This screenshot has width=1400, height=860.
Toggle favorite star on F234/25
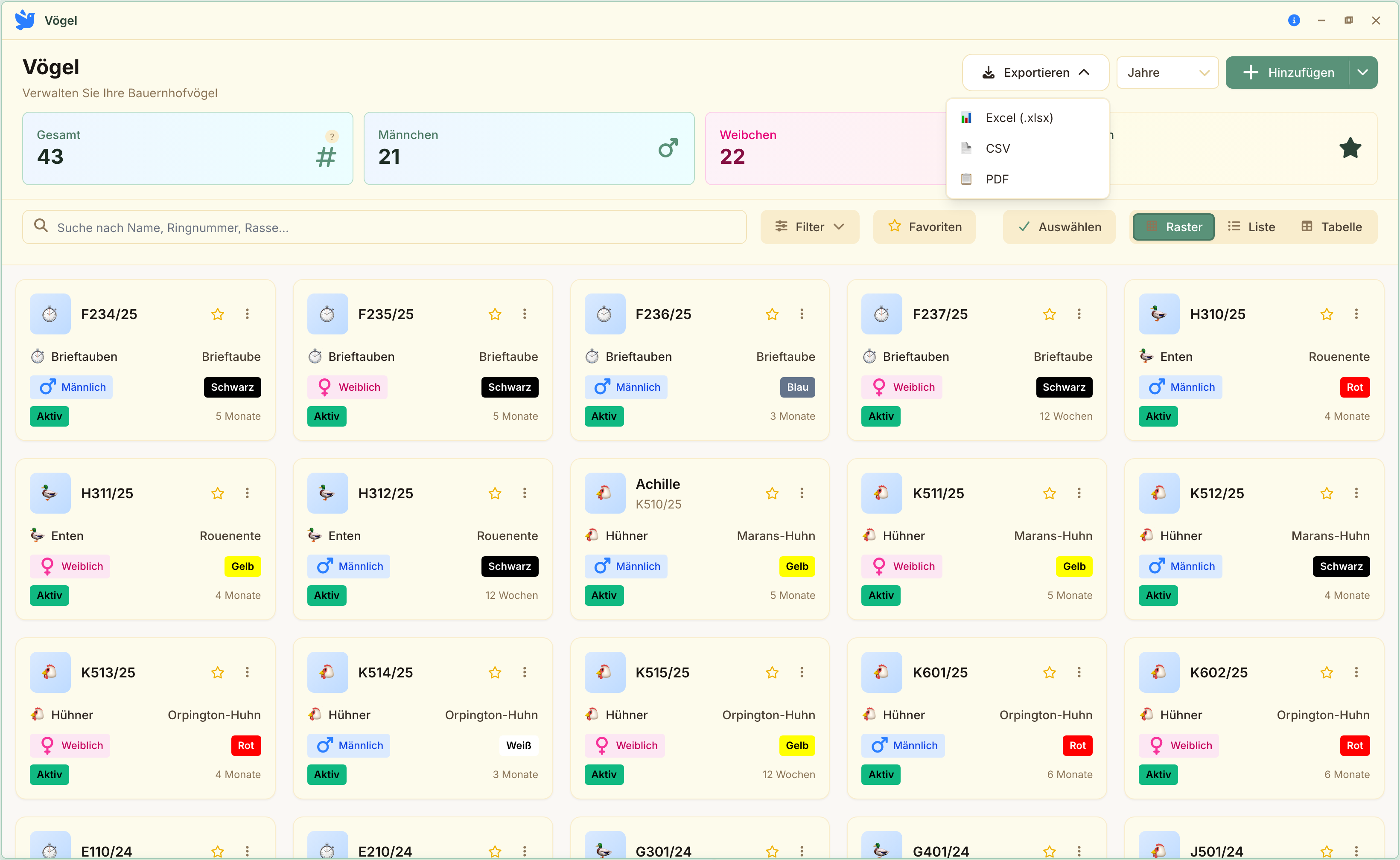pyautogui.click(x=217, y=314)
